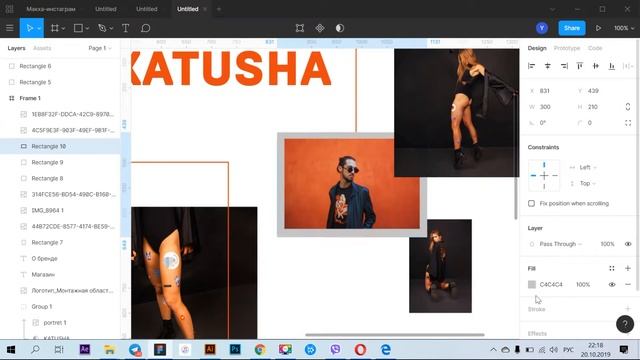Open vertical constraint Top dropdown
This screenshot has height=360, width=640.
(x=588, y=183)
